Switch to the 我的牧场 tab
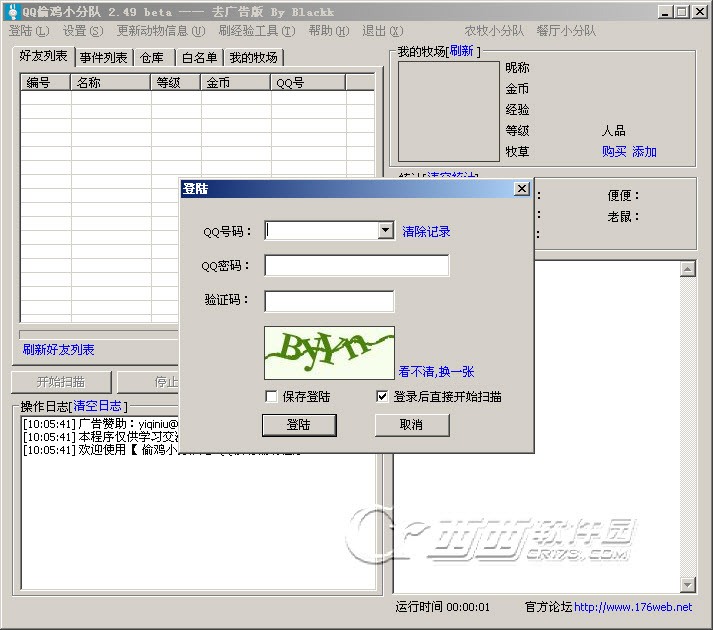713x630 pixels. click(252, 58)
